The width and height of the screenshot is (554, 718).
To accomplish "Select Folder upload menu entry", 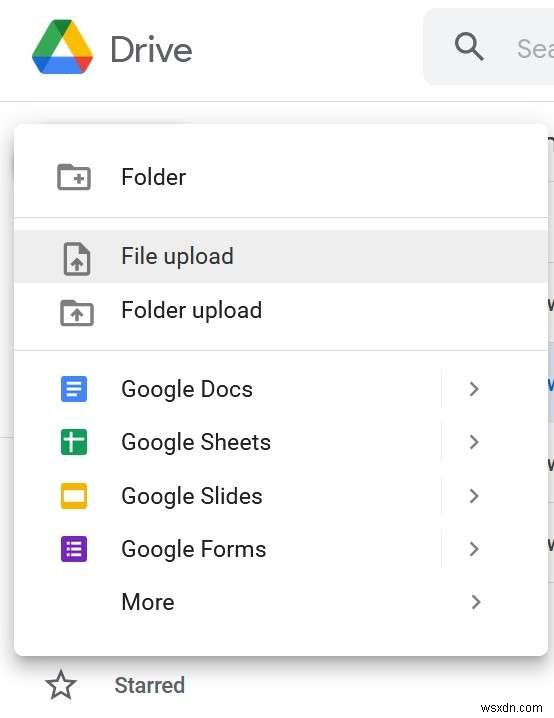I will coord(281,310).
